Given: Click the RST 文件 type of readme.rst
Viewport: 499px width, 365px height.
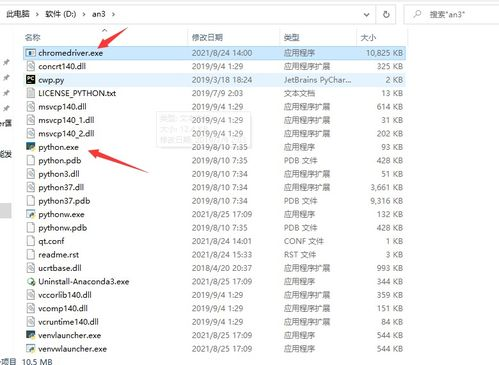Looking at the screenshot, I should (x=300, y=255).
